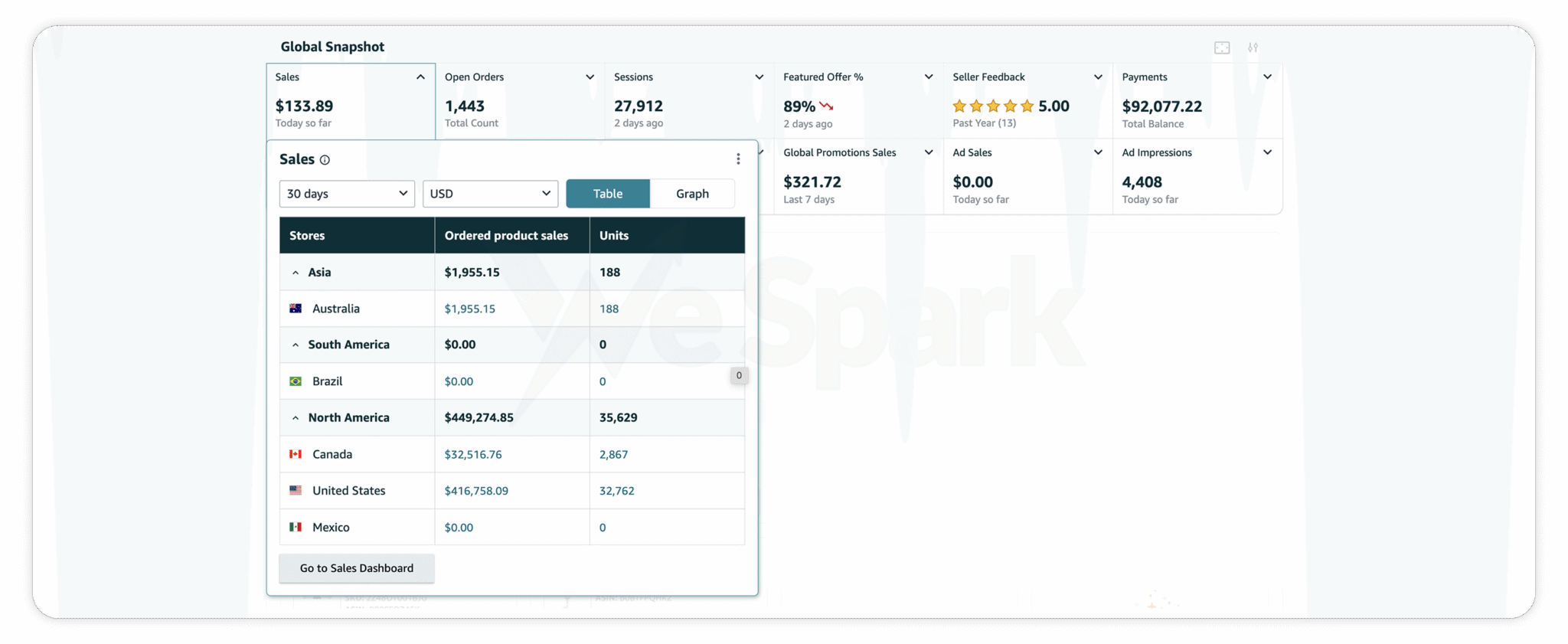Click the Sessions 27,912 value

[x=638, y=106]
